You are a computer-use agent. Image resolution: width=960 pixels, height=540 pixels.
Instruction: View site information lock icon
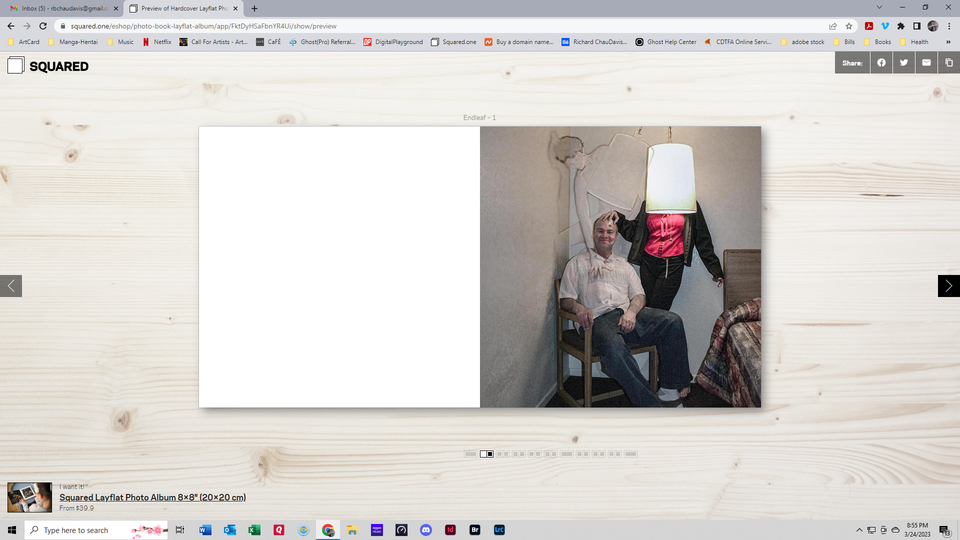pyautogui.click(x=62, y=26)
